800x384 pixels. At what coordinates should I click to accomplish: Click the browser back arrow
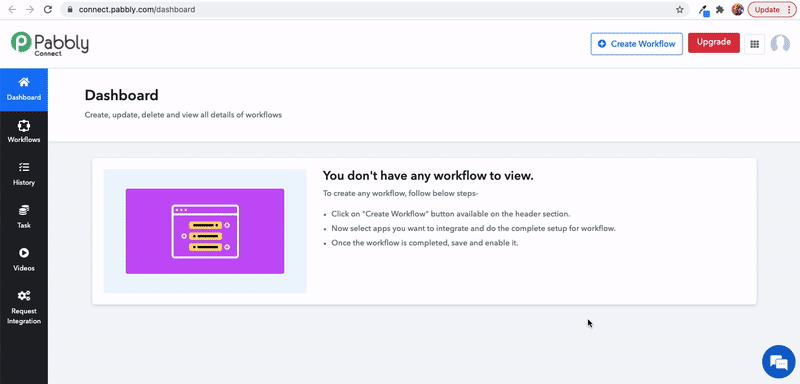coord(12,10)
